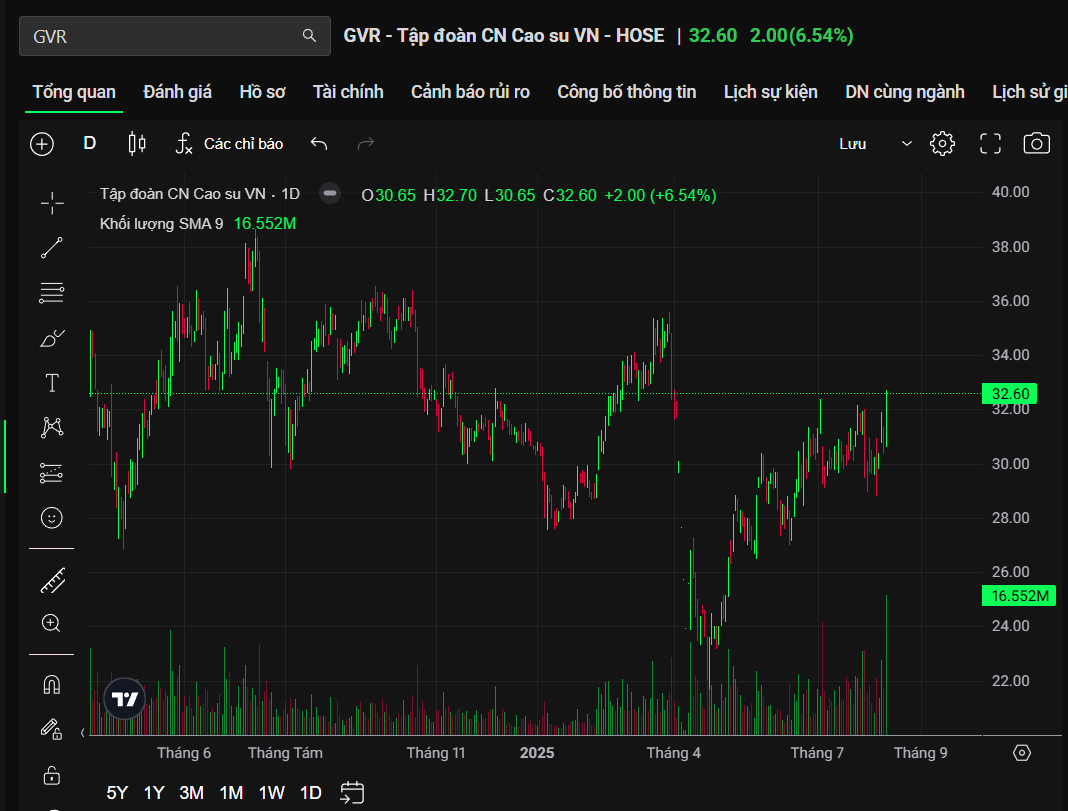This screenshot has height=811, width=1068.
Task: Select the zoom in tool
Action: tap(52, 623)
